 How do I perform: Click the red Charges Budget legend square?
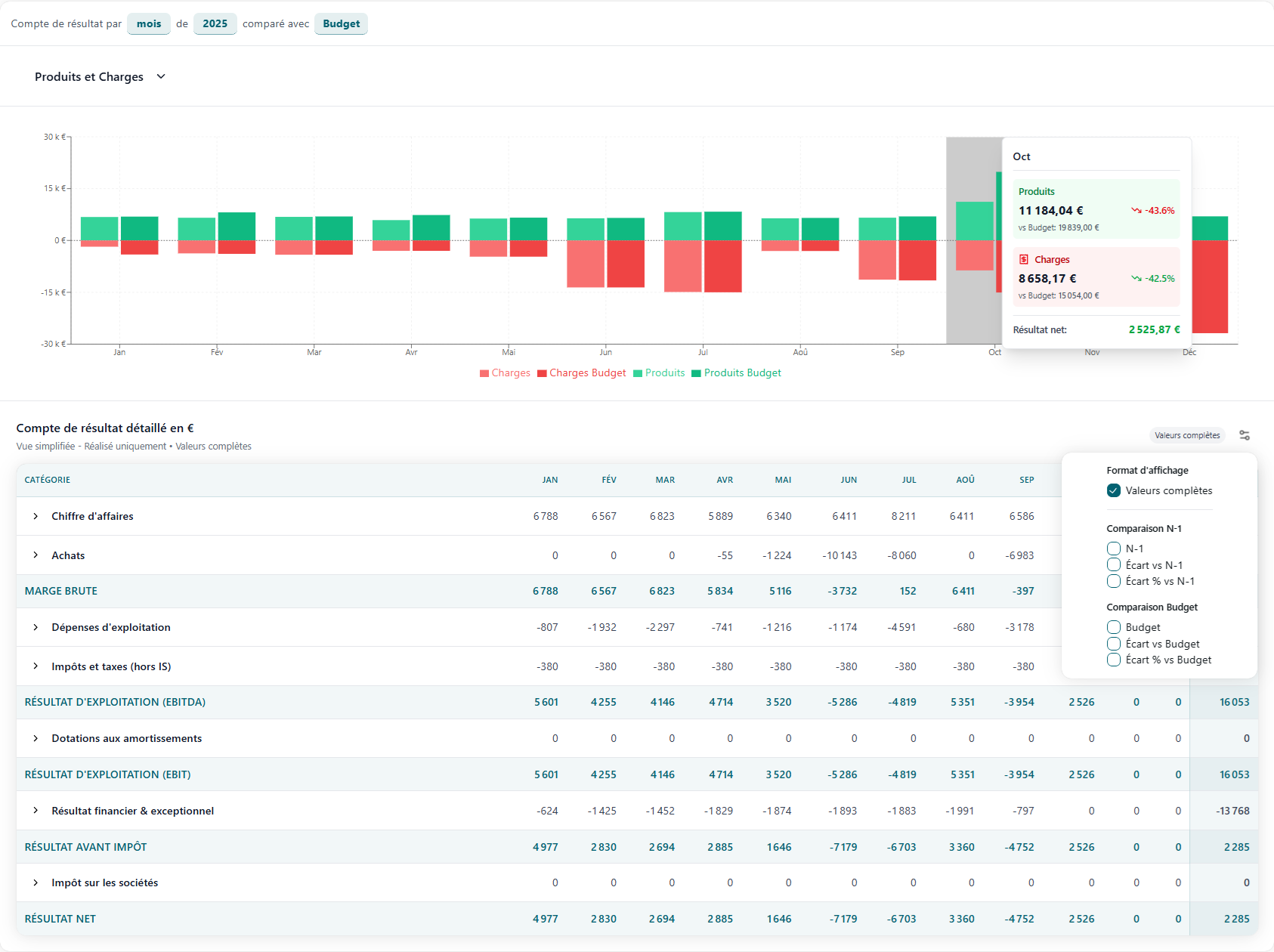point(542,373)
